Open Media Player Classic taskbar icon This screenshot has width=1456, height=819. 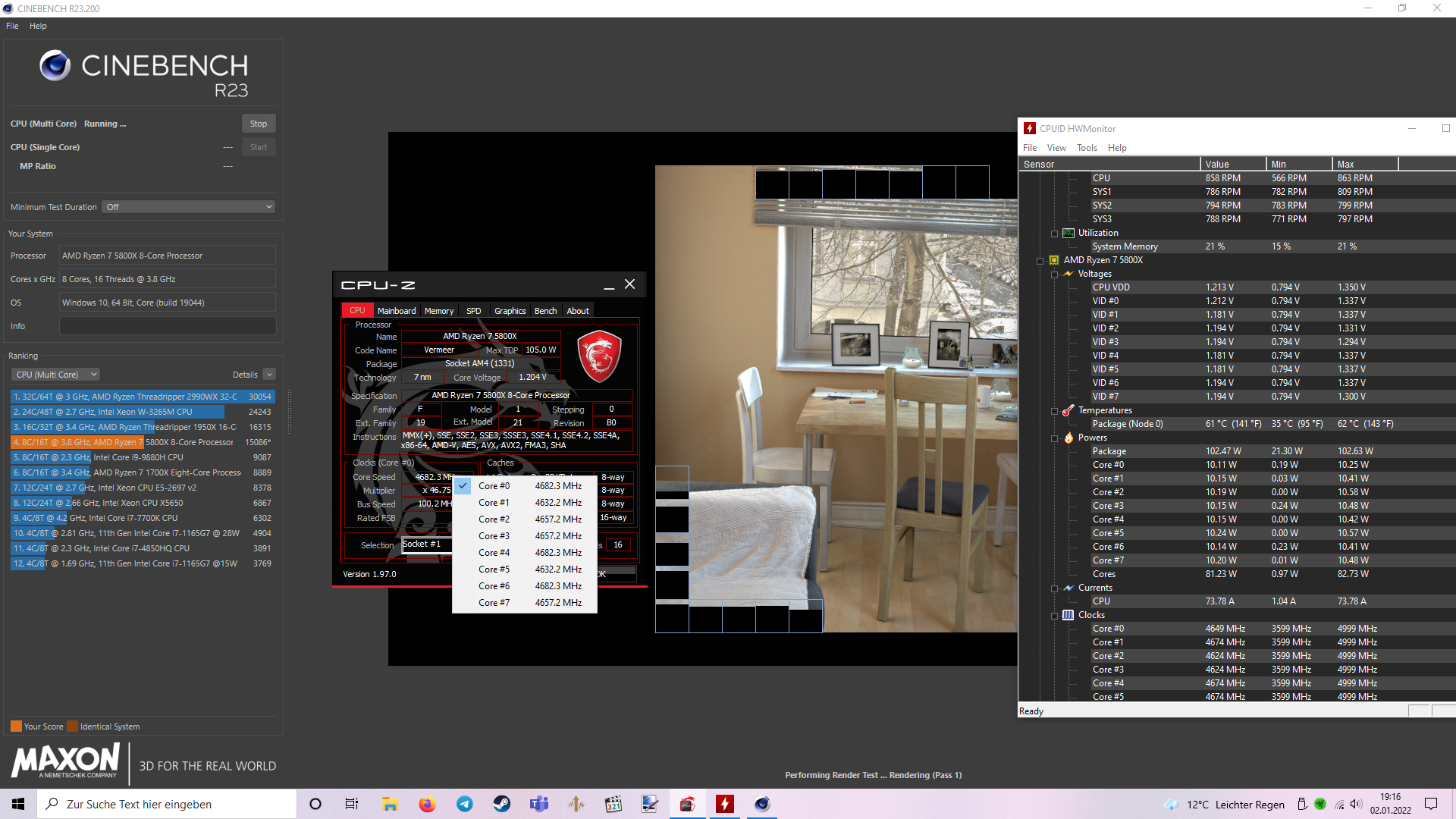coord(613,804)
